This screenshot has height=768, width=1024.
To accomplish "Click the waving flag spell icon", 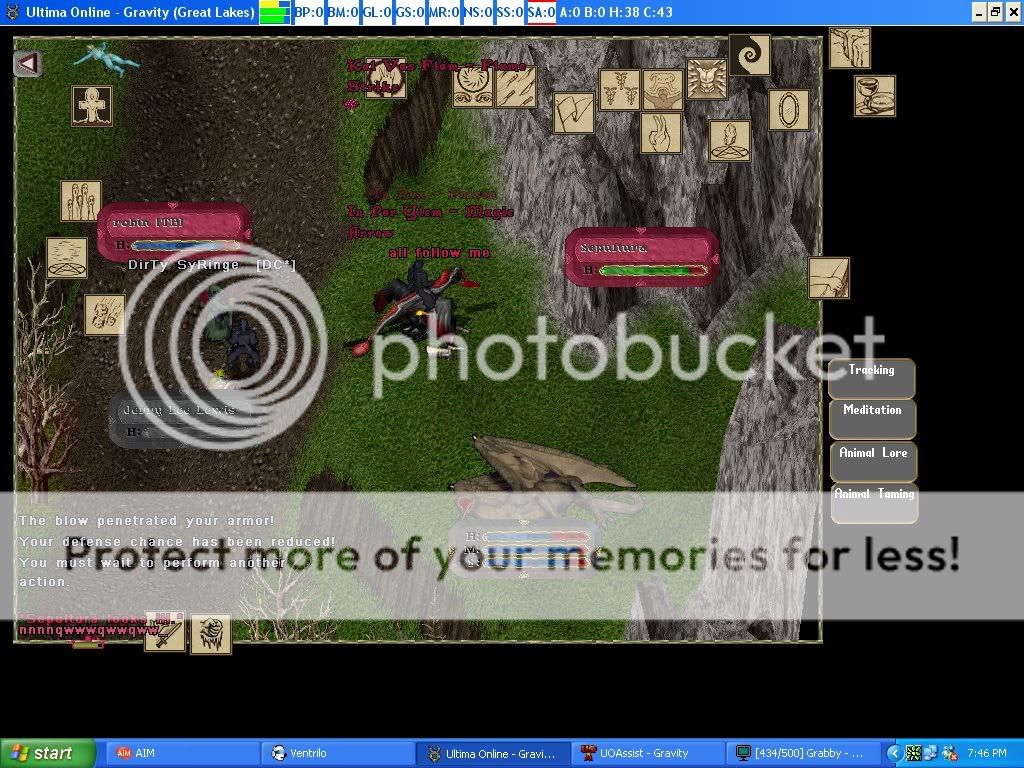I will tap(574, 113).
